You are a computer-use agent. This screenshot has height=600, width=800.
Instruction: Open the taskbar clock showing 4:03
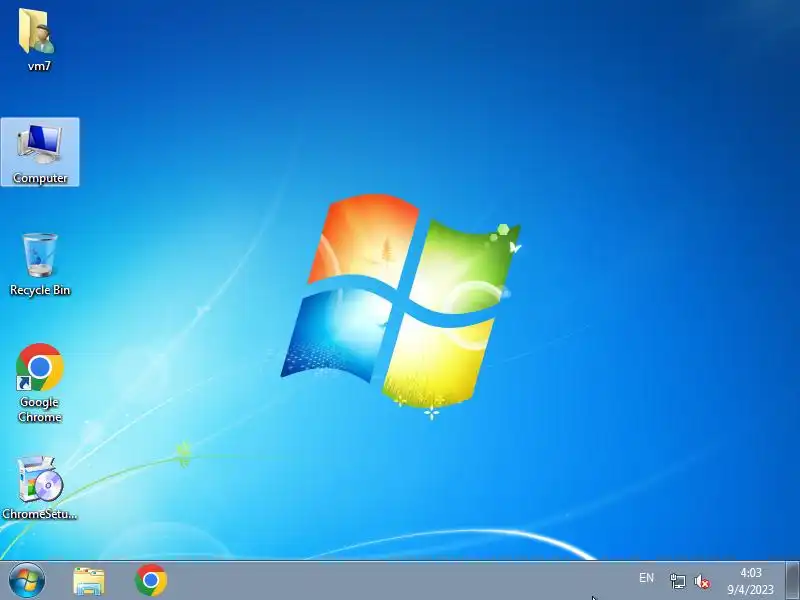pyautogui.click(x=751, y=581)
